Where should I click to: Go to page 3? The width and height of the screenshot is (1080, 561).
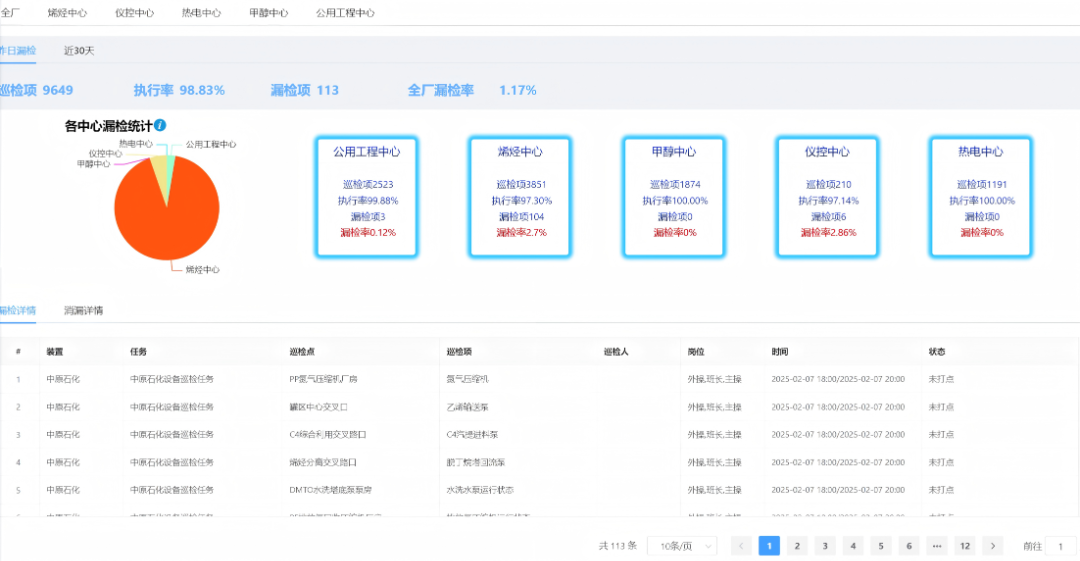(x=825, y=546)
